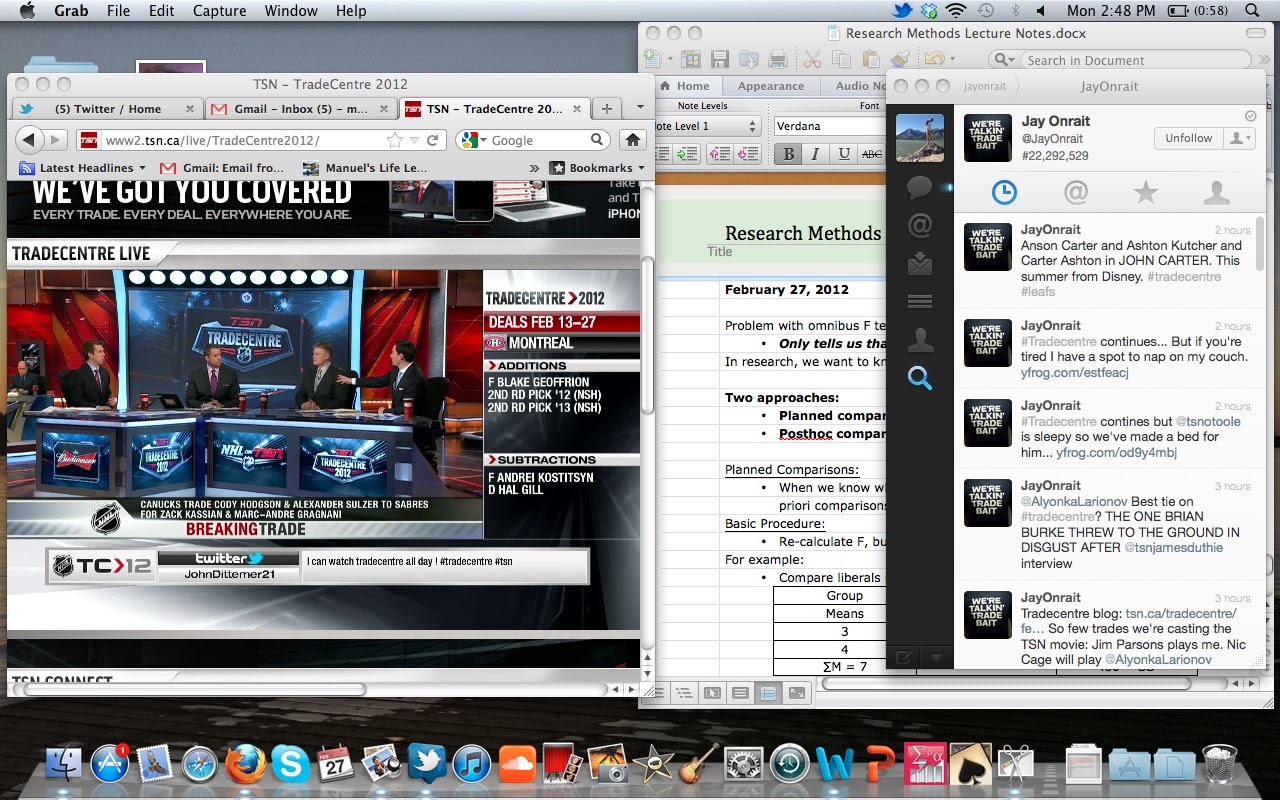Bookmark page with star in Firefox URL bar
Image resolution: width=1280 pixels, height=800 pixels.
pyautogui.click(x=395, y=140)
